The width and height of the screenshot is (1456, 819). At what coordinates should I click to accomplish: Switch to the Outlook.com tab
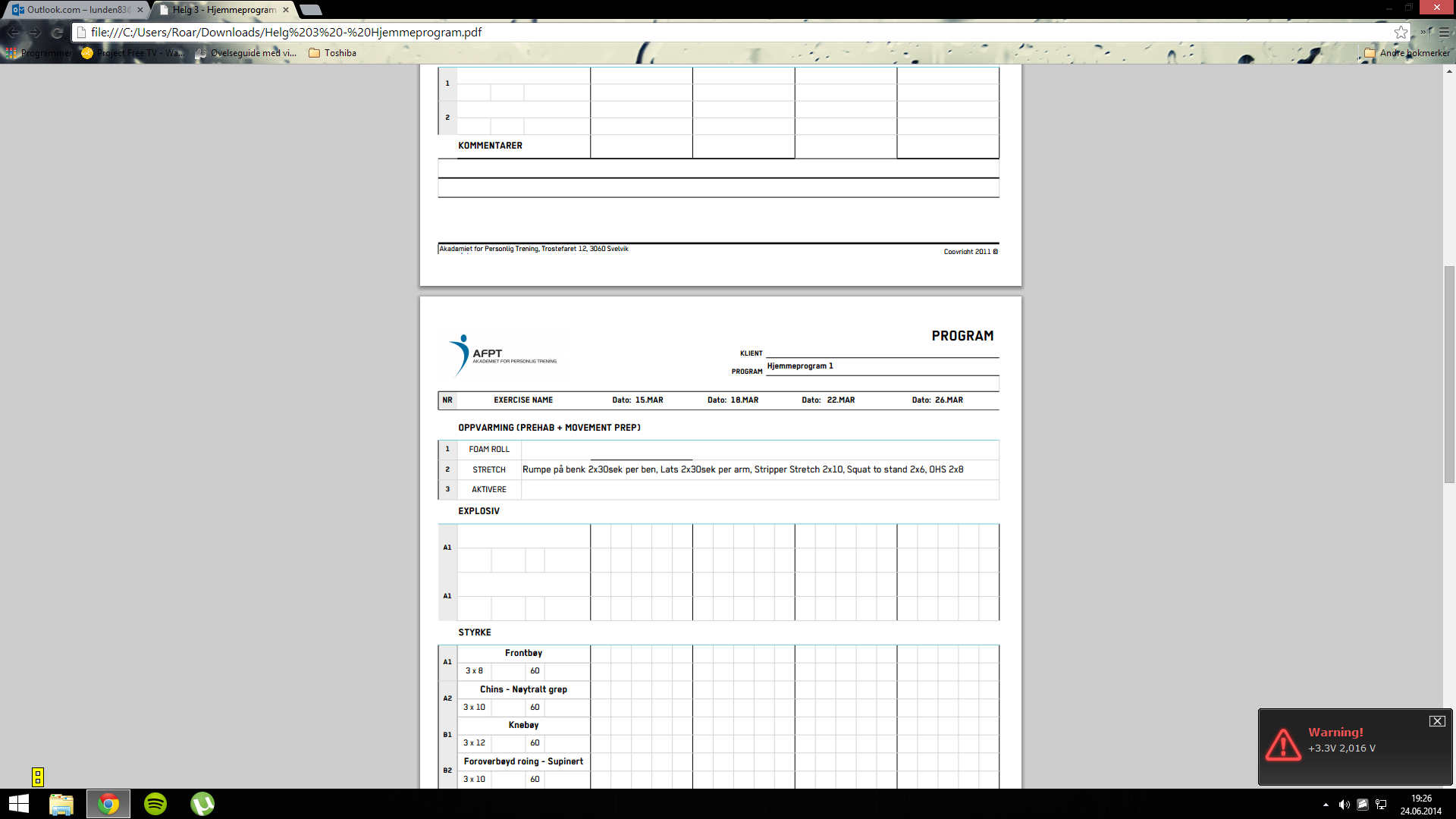pos(76,10)
